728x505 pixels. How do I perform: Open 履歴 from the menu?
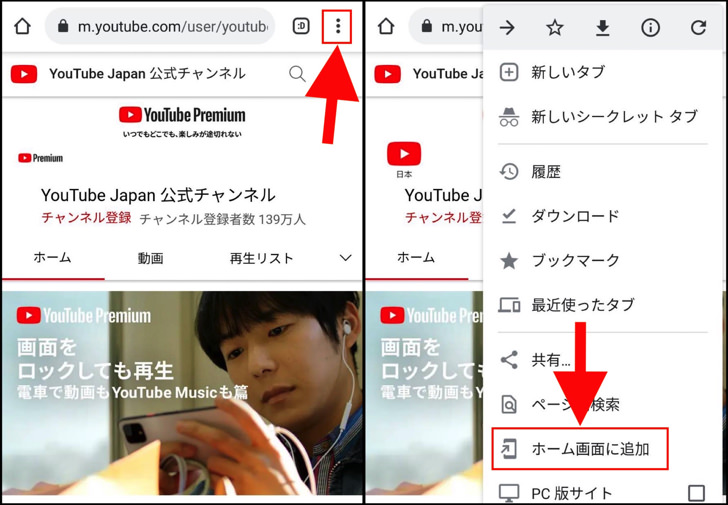603,172
